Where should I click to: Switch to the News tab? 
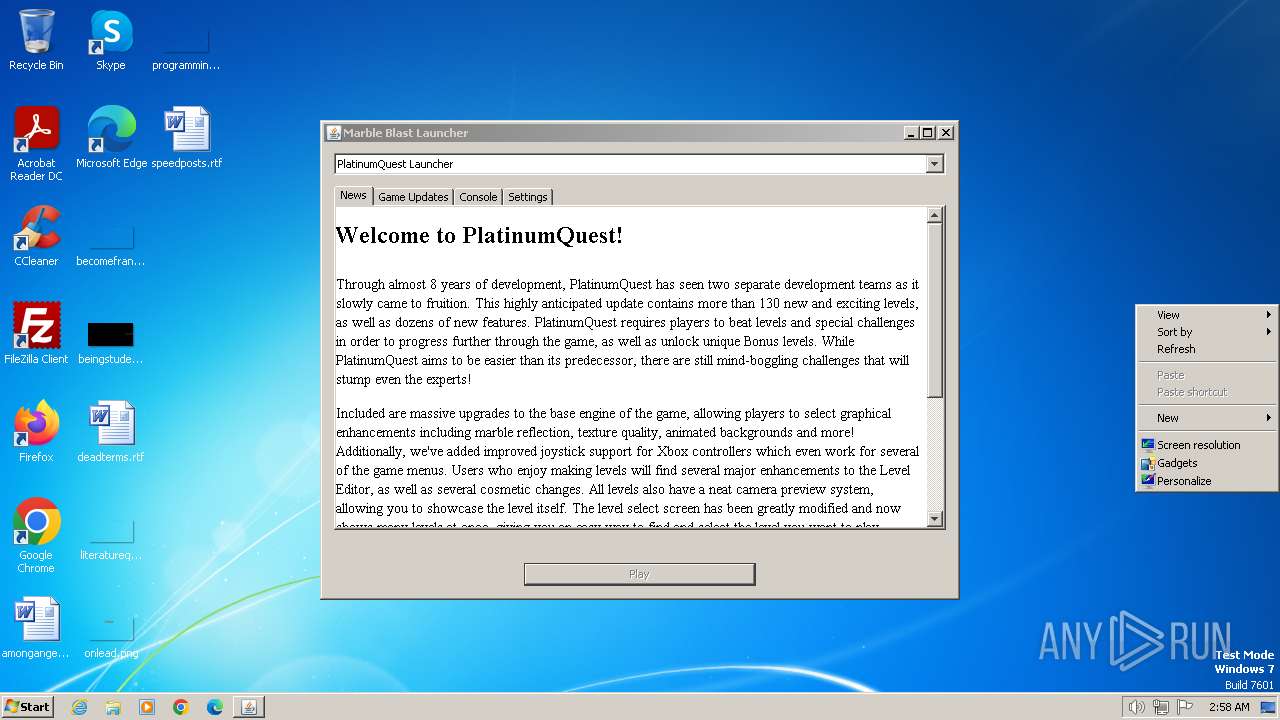pyautogui.click(x=353, y=196)
